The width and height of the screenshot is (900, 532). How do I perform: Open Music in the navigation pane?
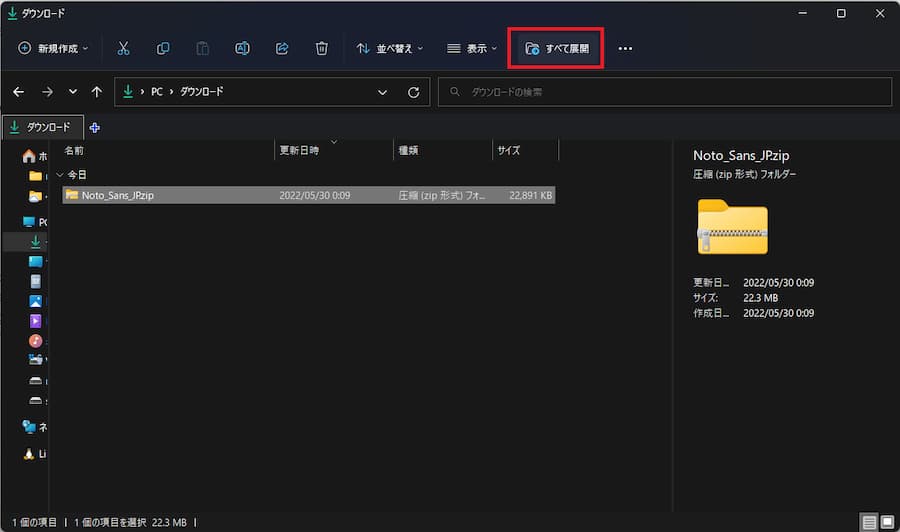(x=36, y=341)
